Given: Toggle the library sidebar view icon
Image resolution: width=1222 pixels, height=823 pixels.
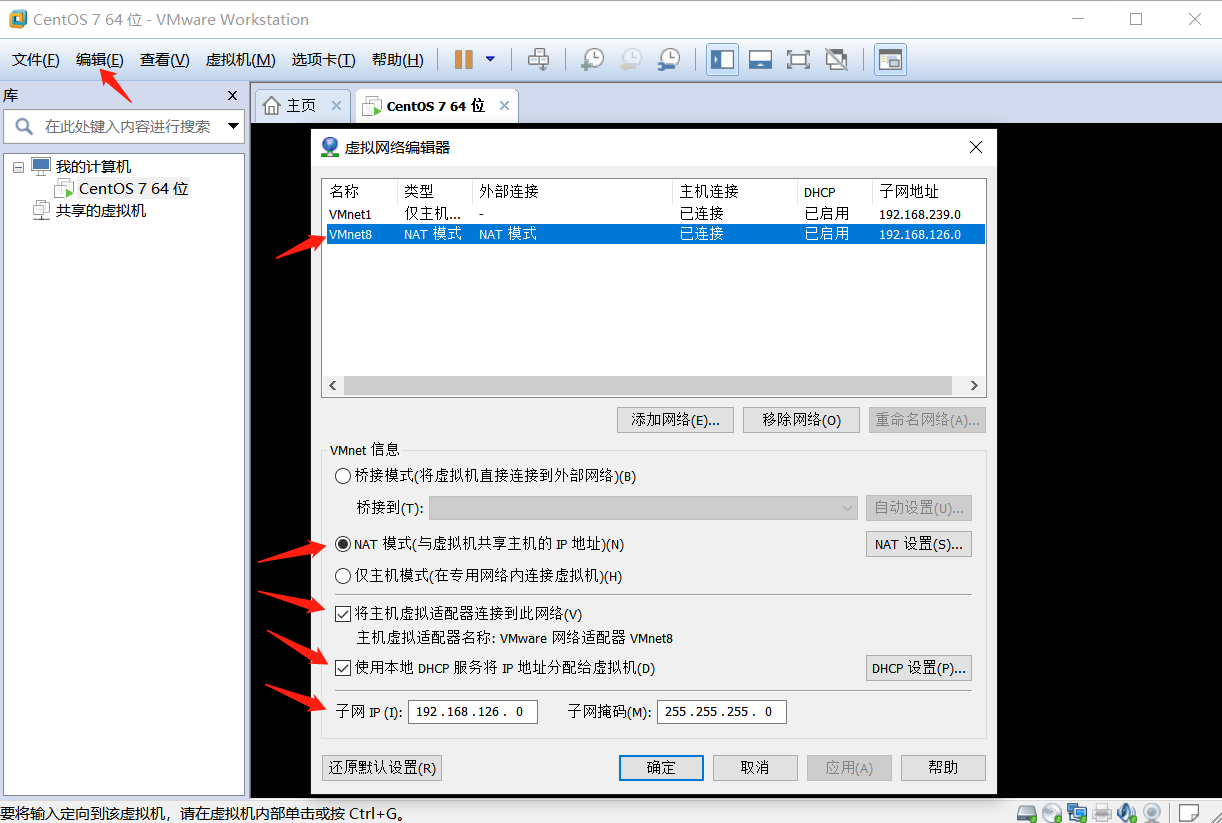Looking at the screenshot, I should (722, 60).
